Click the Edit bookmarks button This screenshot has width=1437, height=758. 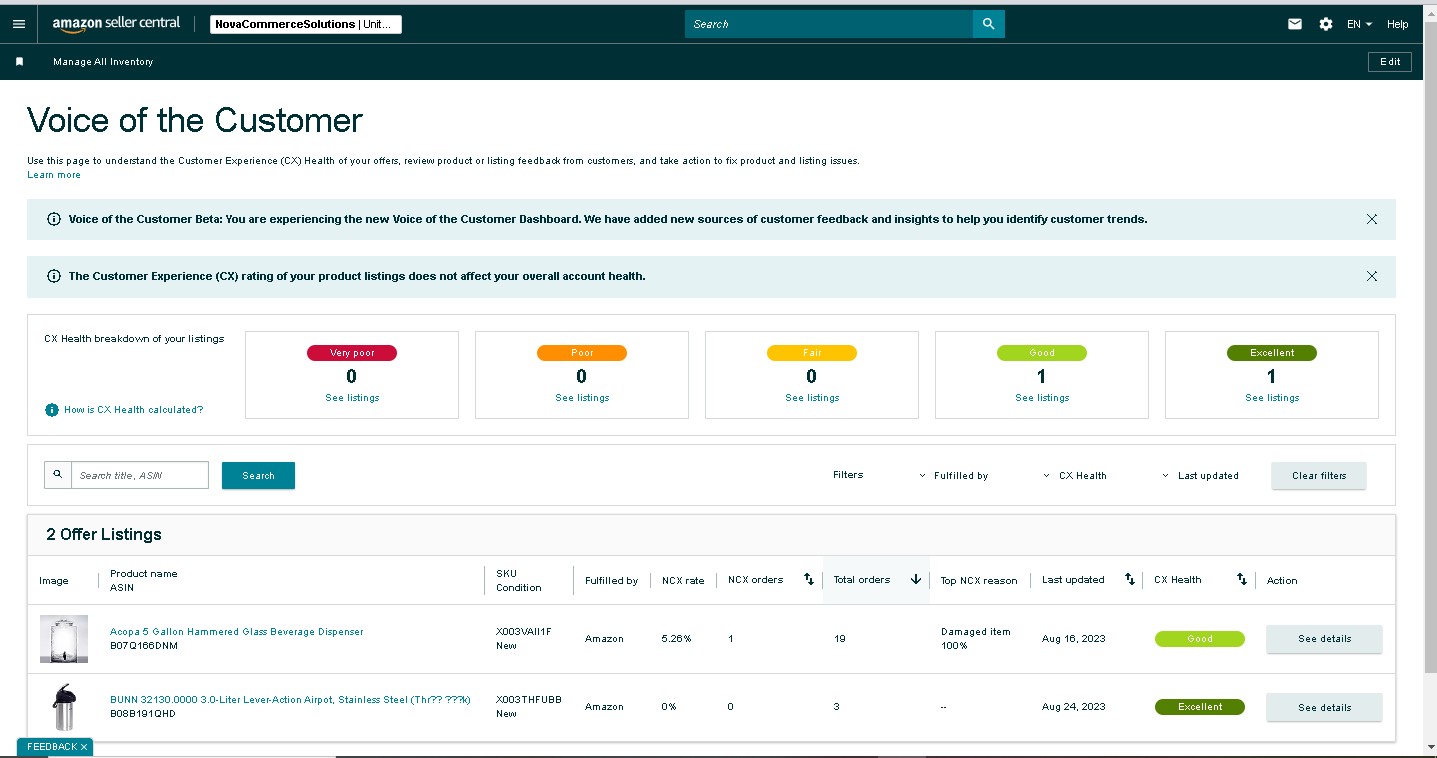coord(1390,62)
